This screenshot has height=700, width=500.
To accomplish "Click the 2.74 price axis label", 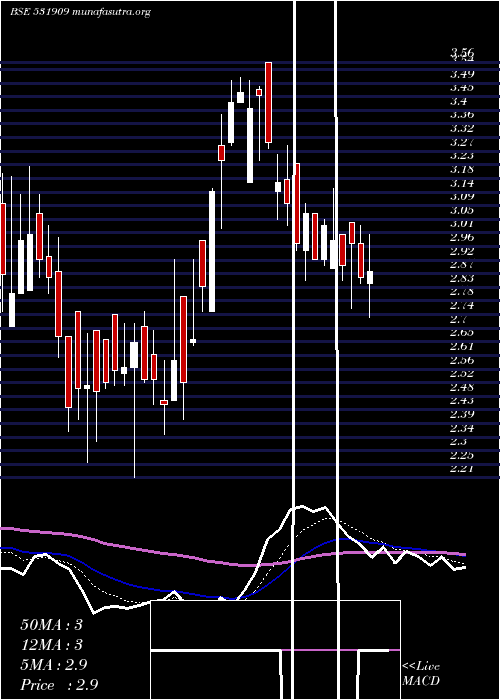I will 462,306.
